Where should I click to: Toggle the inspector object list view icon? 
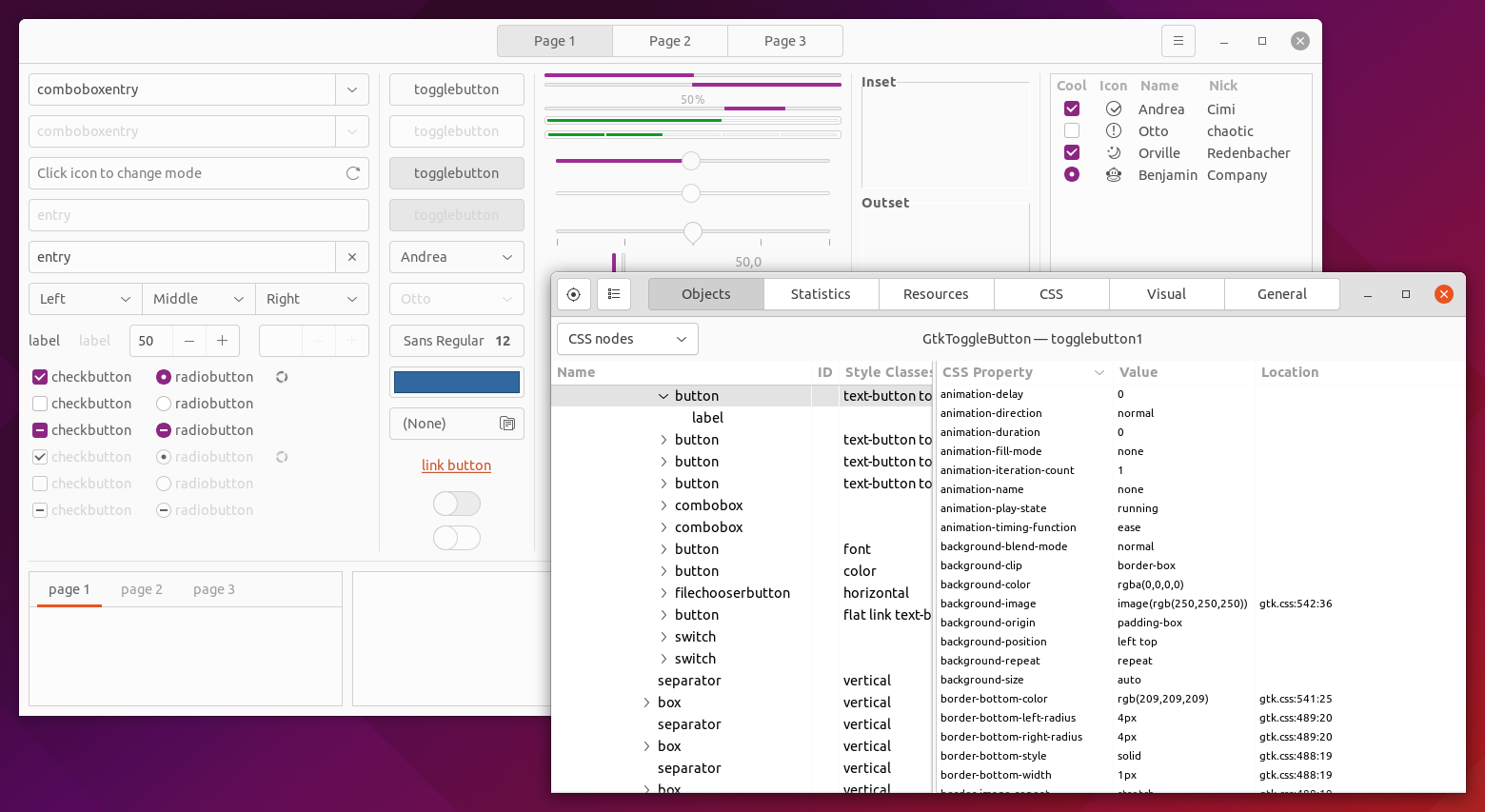[614, 294]
